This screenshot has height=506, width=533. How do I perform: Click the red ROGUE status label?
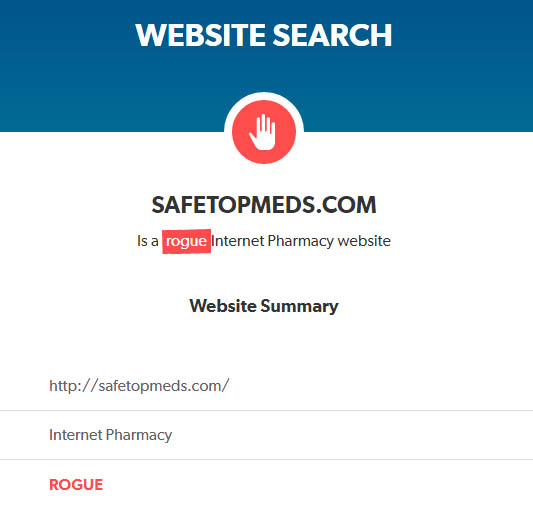(76, 485)
